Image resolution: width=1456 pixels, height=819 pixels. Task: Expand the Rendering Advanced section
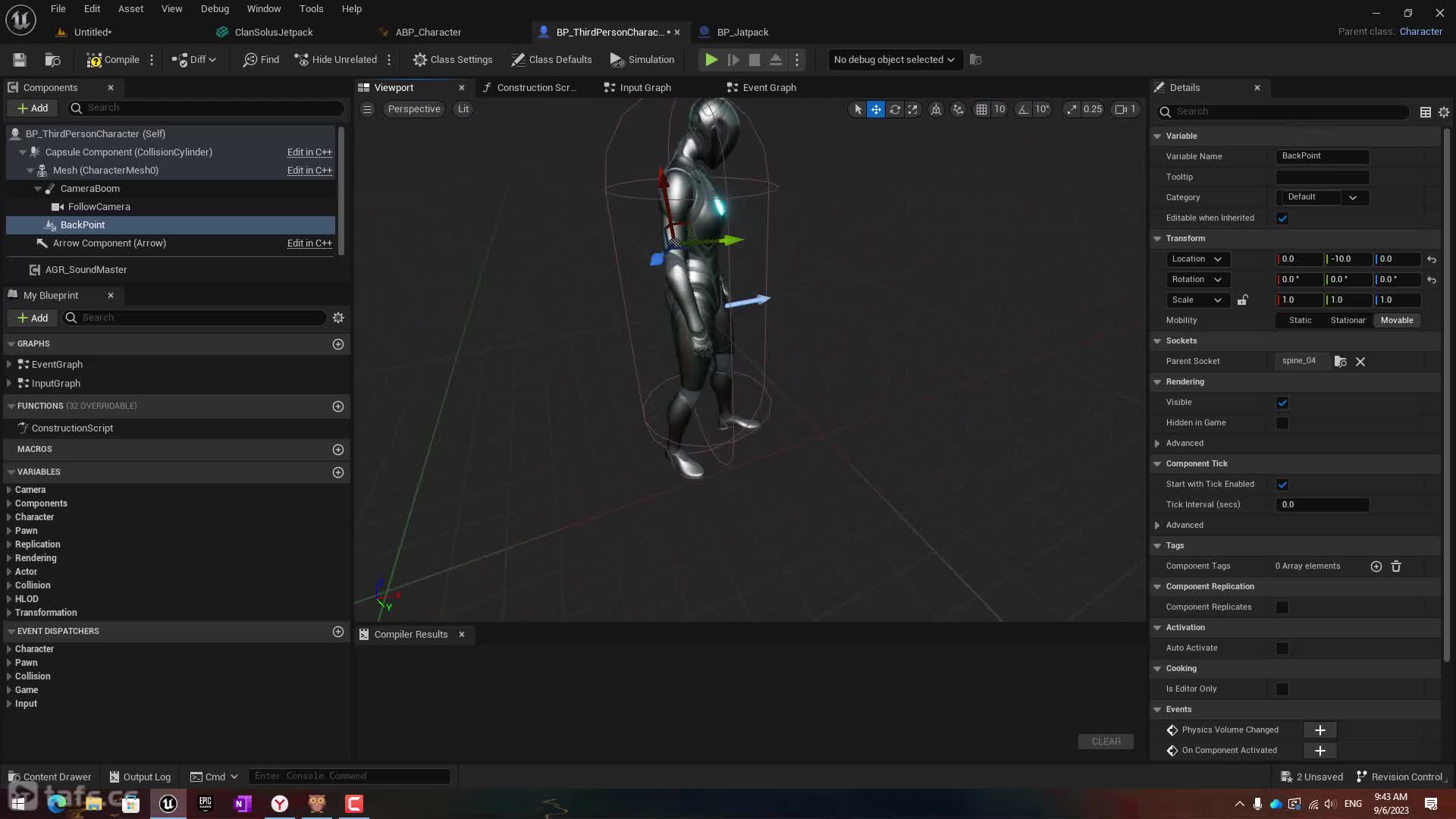tap(1157, 444)
